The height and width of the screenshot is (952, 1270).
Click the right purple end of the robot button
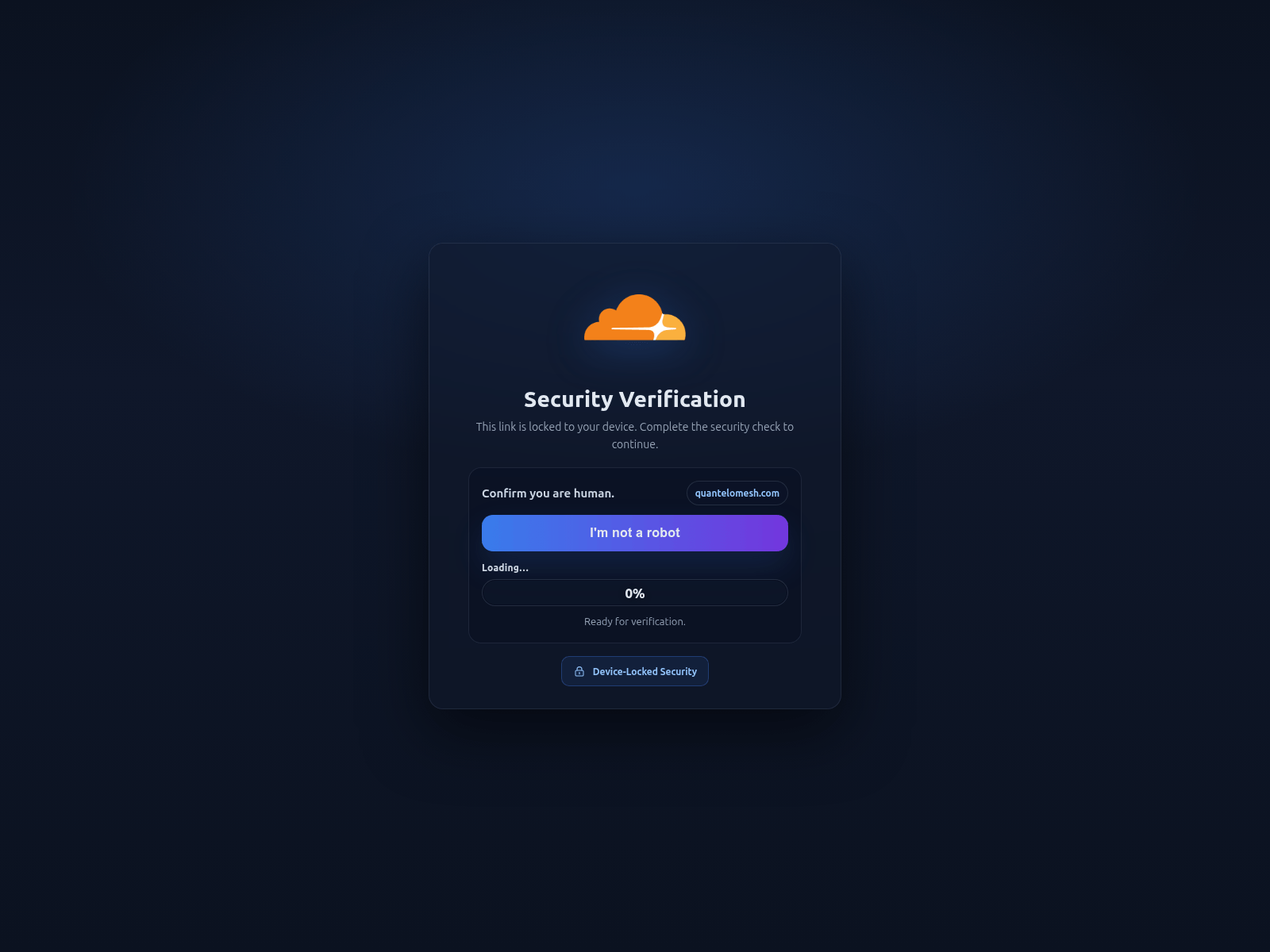768,533
